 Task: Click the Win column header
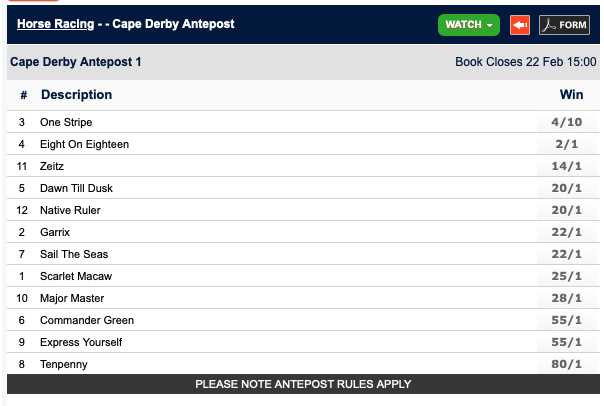[x=571, y=95]
